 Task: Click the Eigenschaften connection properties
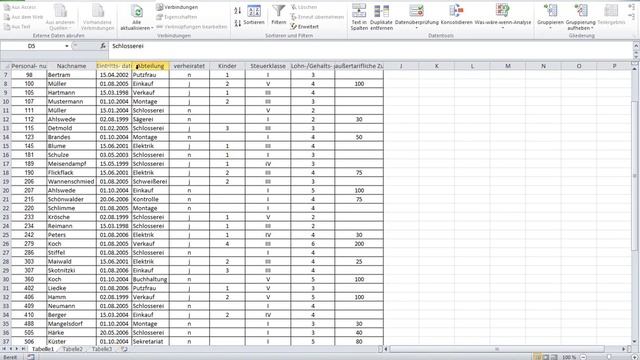pyautogui.click(x=177, y=17)
